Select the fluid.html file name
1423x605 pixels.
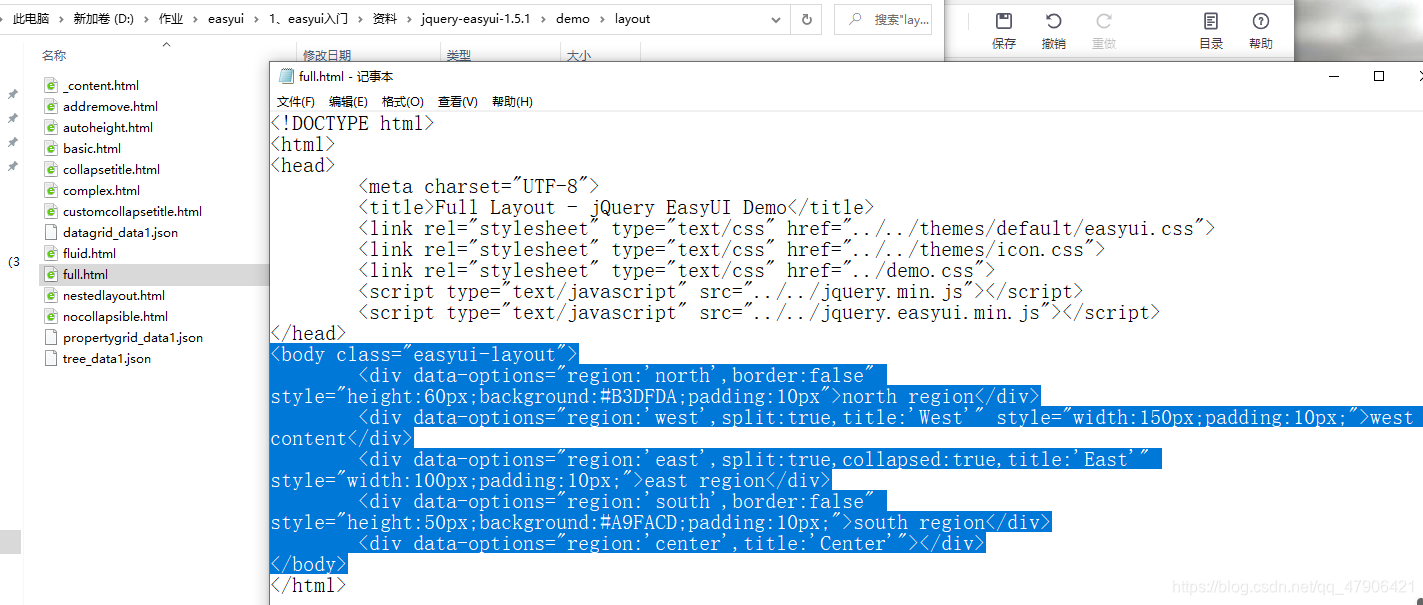click(x=89, y=254)
